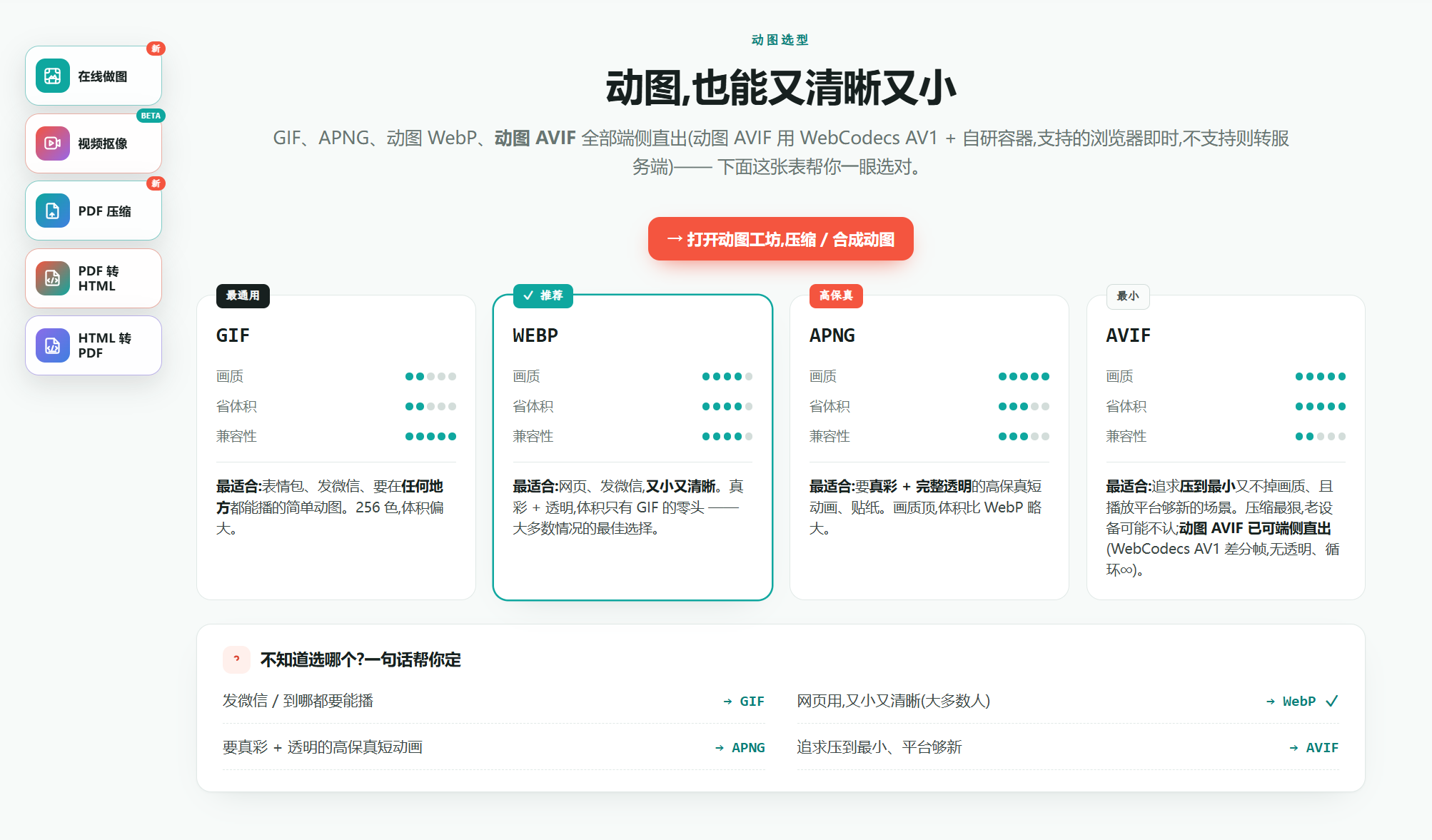The width and height of the screenshot is (1432, 840).
Task: Click GIF 画质 rating dots
Action: [430, 377]
